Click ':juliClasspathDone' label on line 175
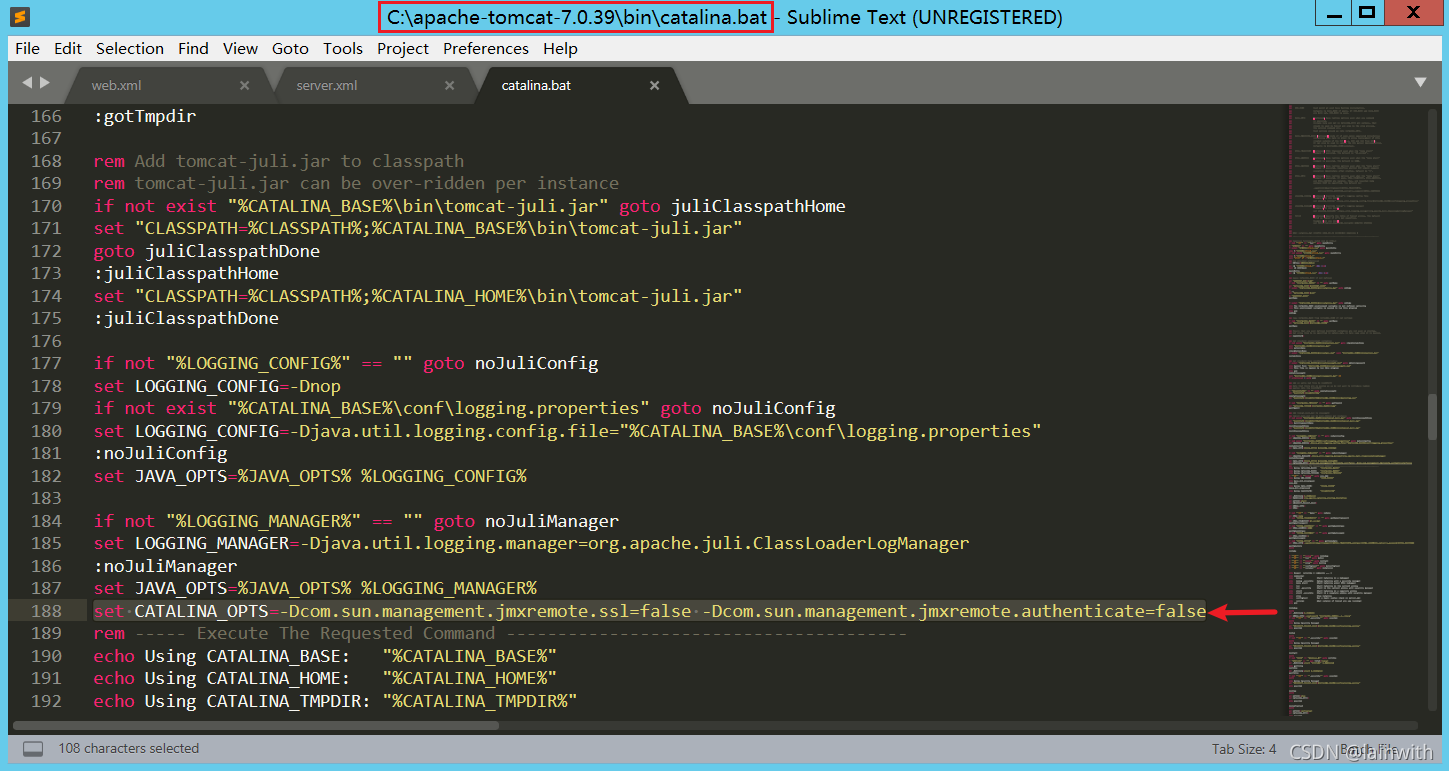Screen dimensions: 1449x771 coord(186,318)
